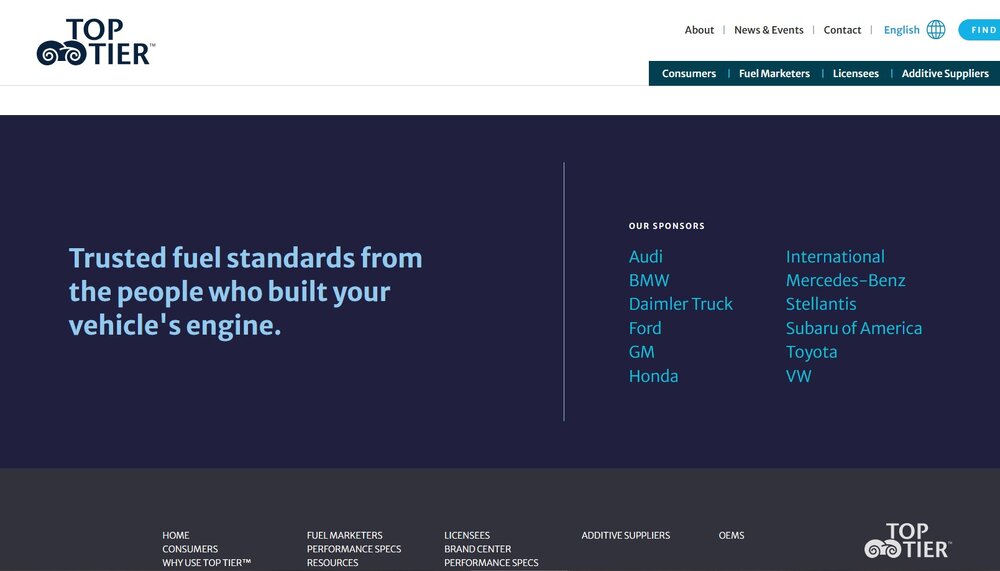Screen dimensions: 1000x571
Task: Click the footer LICENSEES link
Action: (x=467, y=535)
